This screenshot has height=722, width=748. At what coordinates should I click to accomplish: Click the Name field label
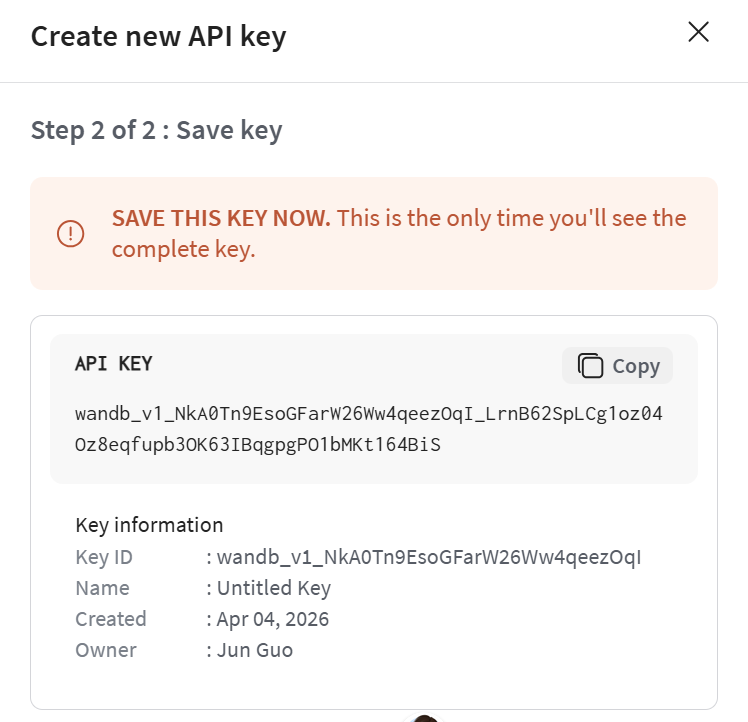pyautogui.click(x=103, y=588)
